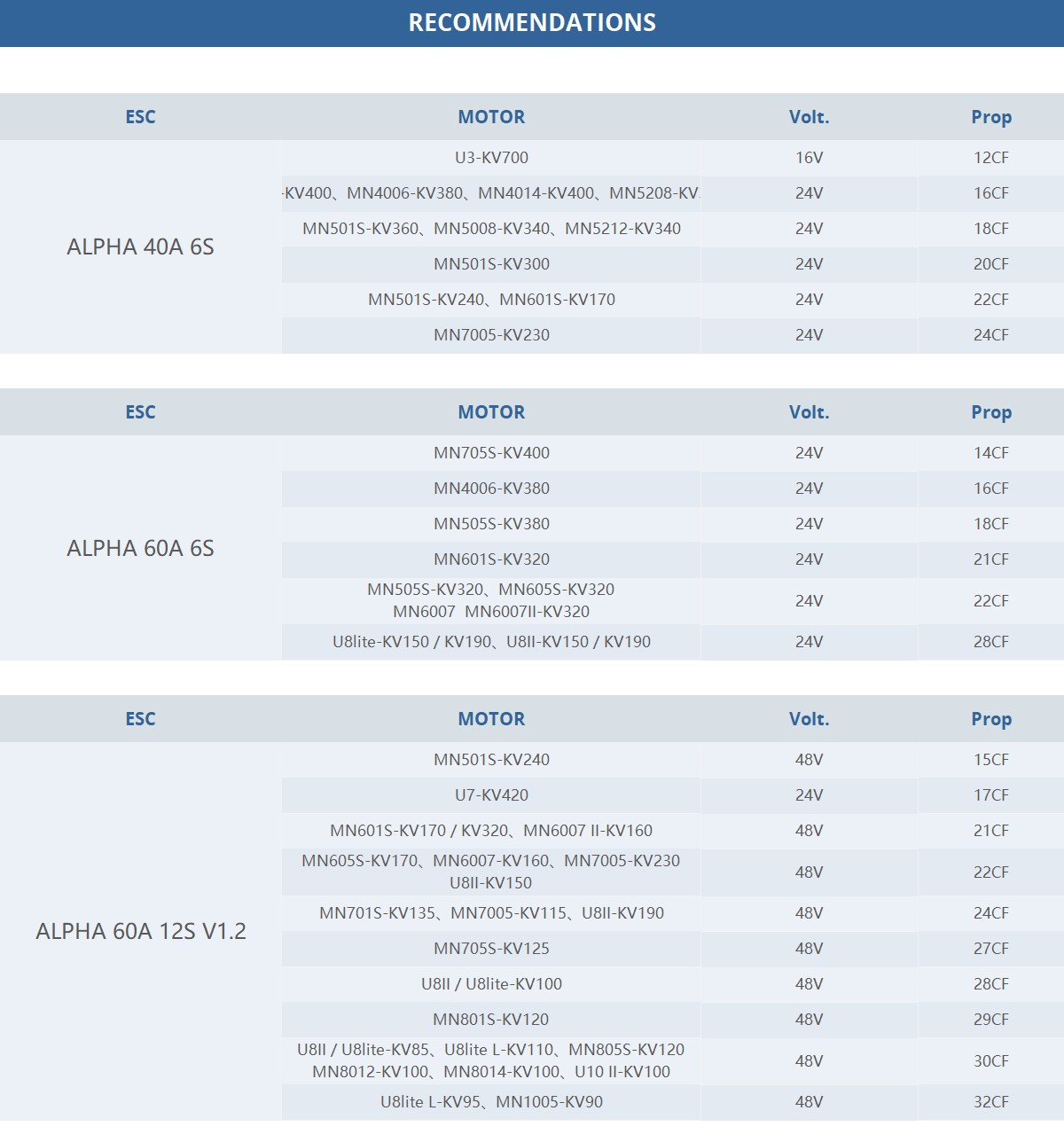Image resolution: width=1064 pixels, height=1142 pixels.
Task: Click the Volt. header of the ALPHA 60A 12S table
Action: point(809,719)
